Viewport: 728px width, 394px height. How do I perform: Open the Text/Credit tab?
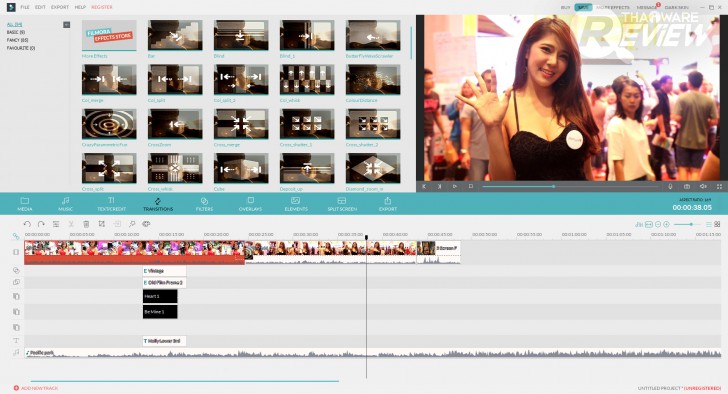[111, 204]
